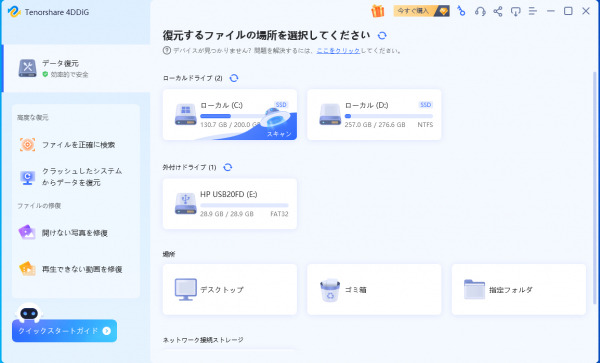Click the desktop monitor icon
600x363 pixels.
tap(186, 290)
